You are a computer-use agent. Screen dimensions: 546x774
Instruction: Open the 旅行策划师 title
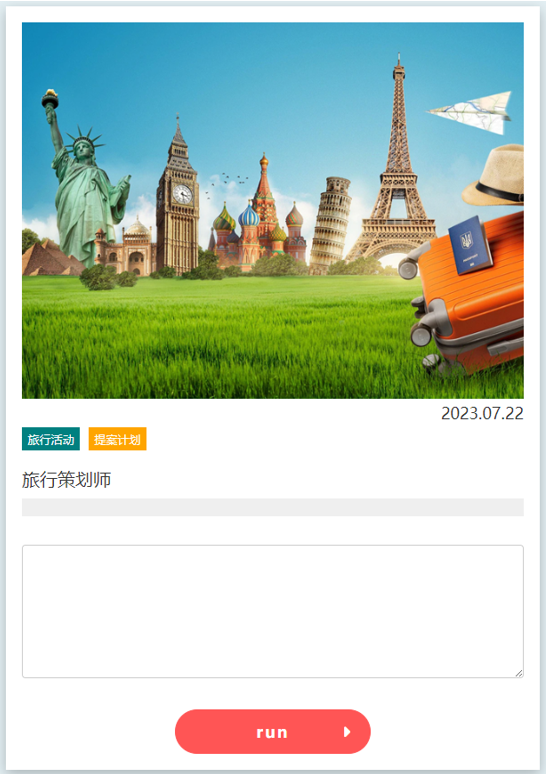click(x=67, y=480)
